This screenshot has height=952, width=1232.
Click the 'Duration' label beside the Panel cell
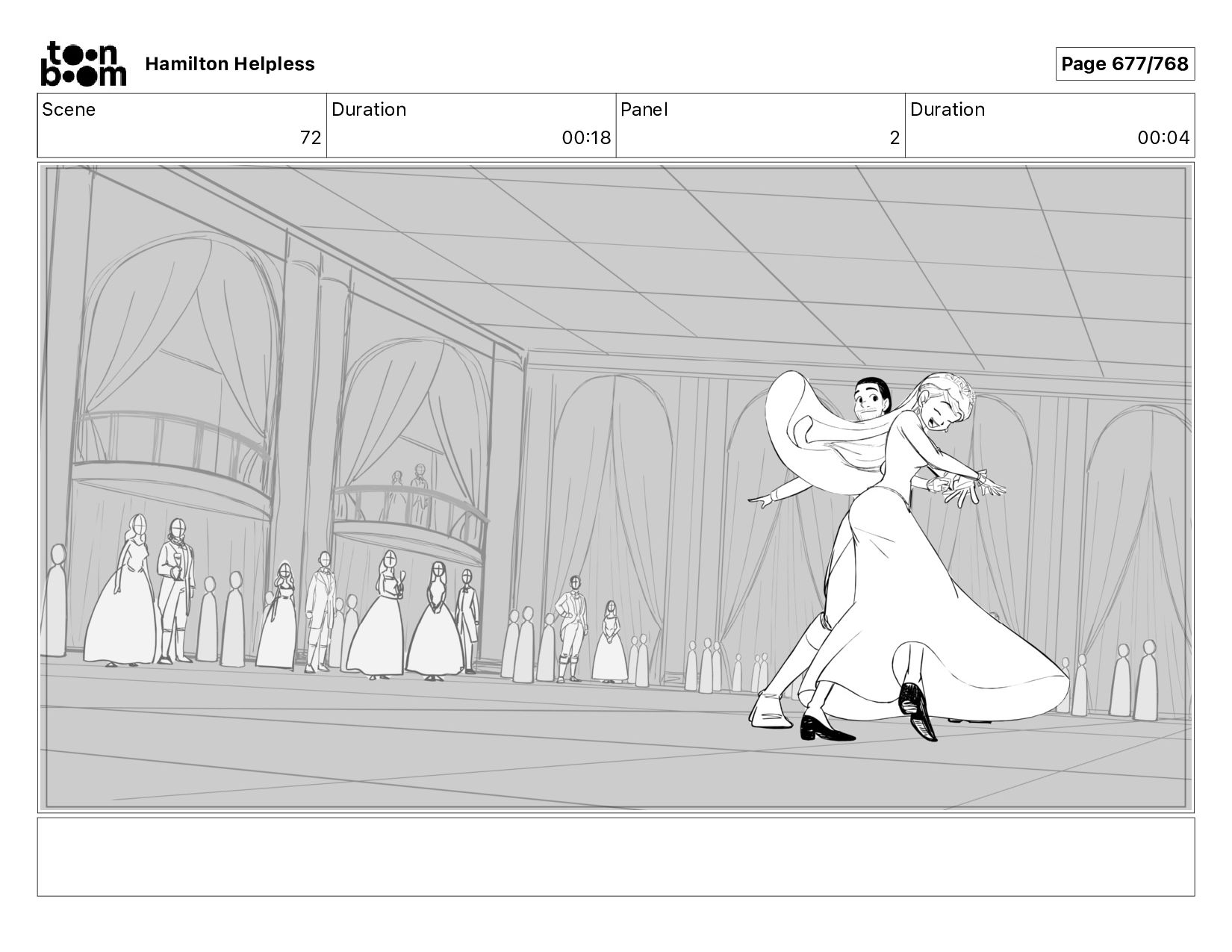(x=948, y=110)
